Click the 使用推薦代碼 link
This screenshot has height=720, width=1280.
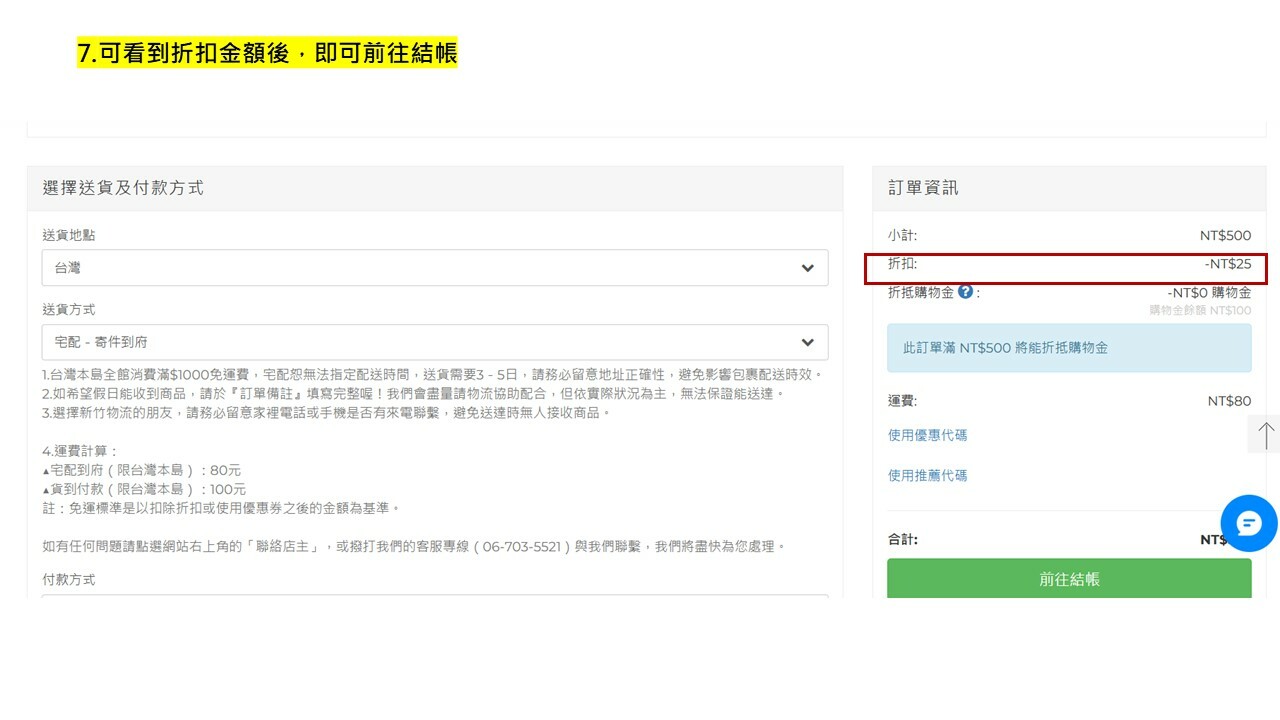point(927,475)
